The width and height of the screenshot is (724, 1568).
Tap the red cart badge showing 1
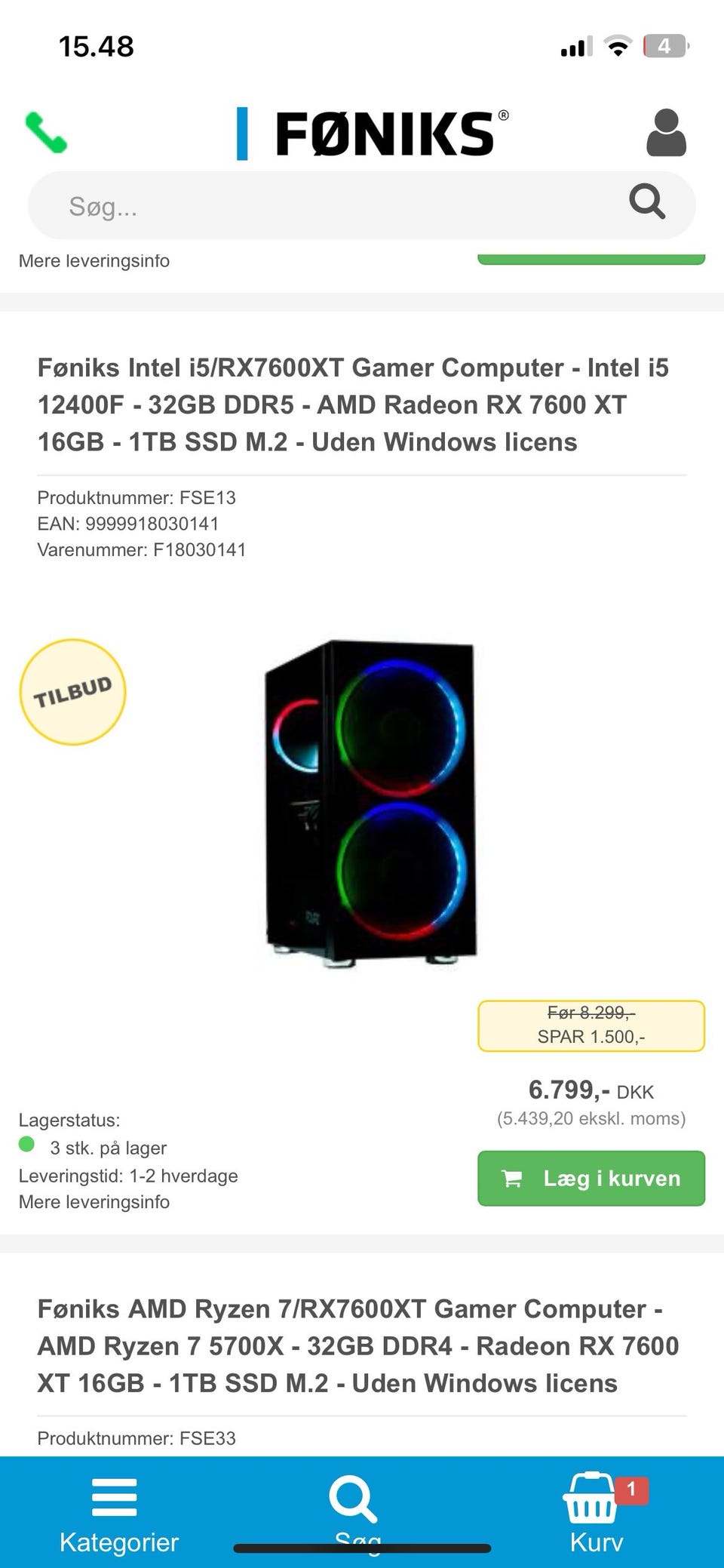tap(631, 1490)
